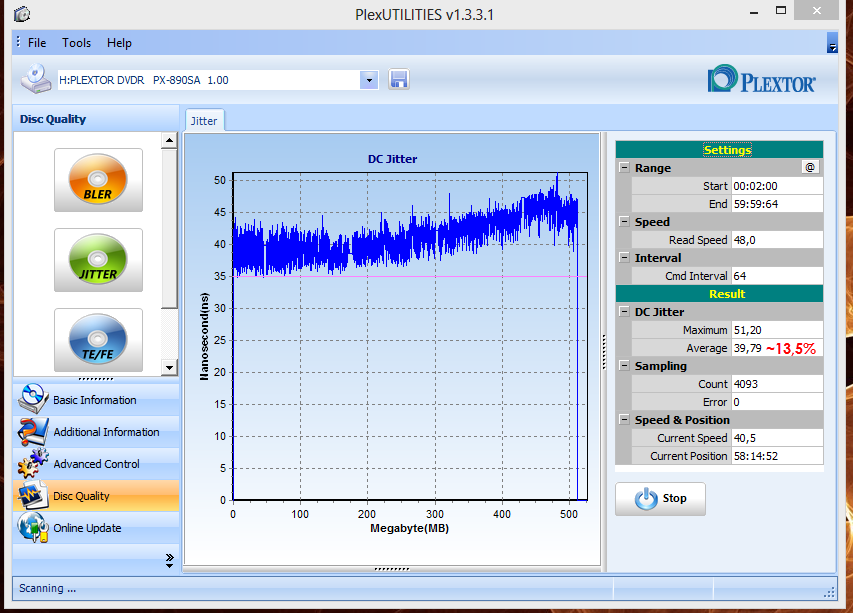Click the Maximum jitter value 51,20

777,330
